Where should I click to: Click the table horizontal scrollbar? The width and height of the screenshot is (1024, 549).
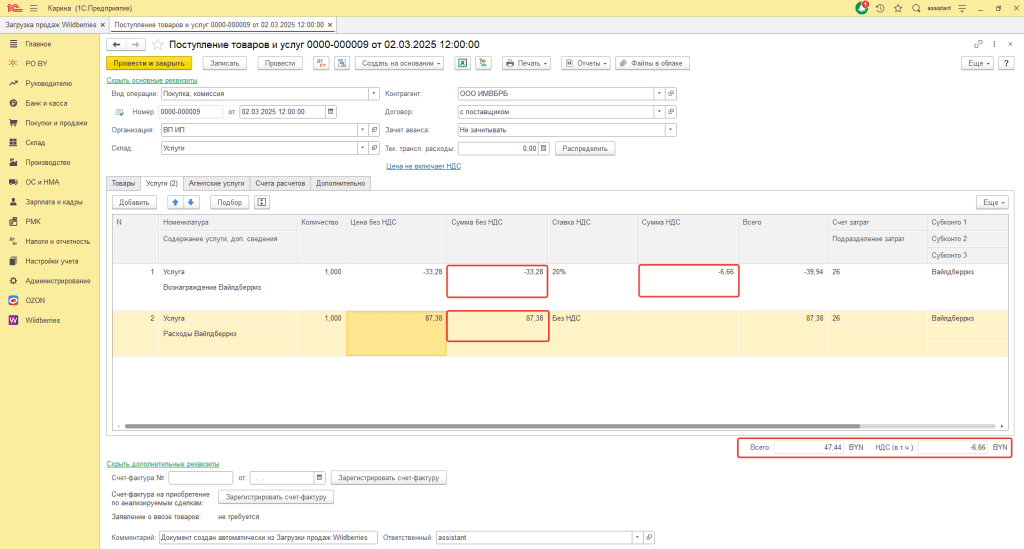pos(492,426)
